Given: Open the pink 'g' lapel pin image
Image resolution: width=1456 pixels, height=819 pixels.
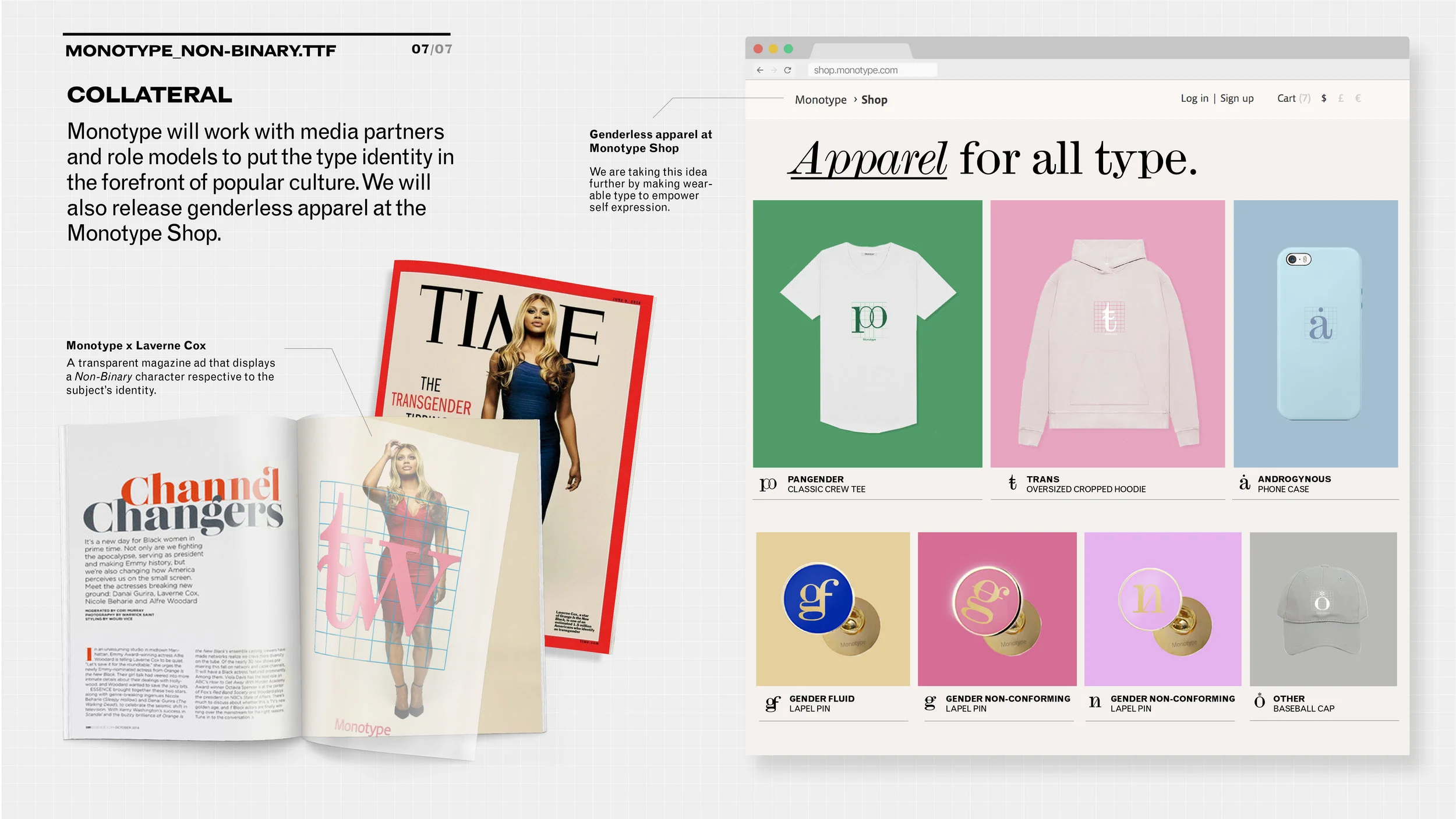Looking at the screenshot, I should tap(997, 609).
